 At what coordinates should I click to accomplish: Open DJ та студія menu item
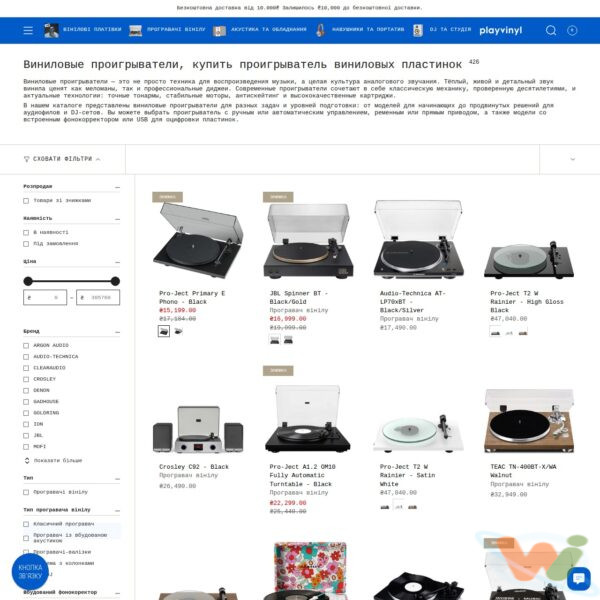click(442, 30)
